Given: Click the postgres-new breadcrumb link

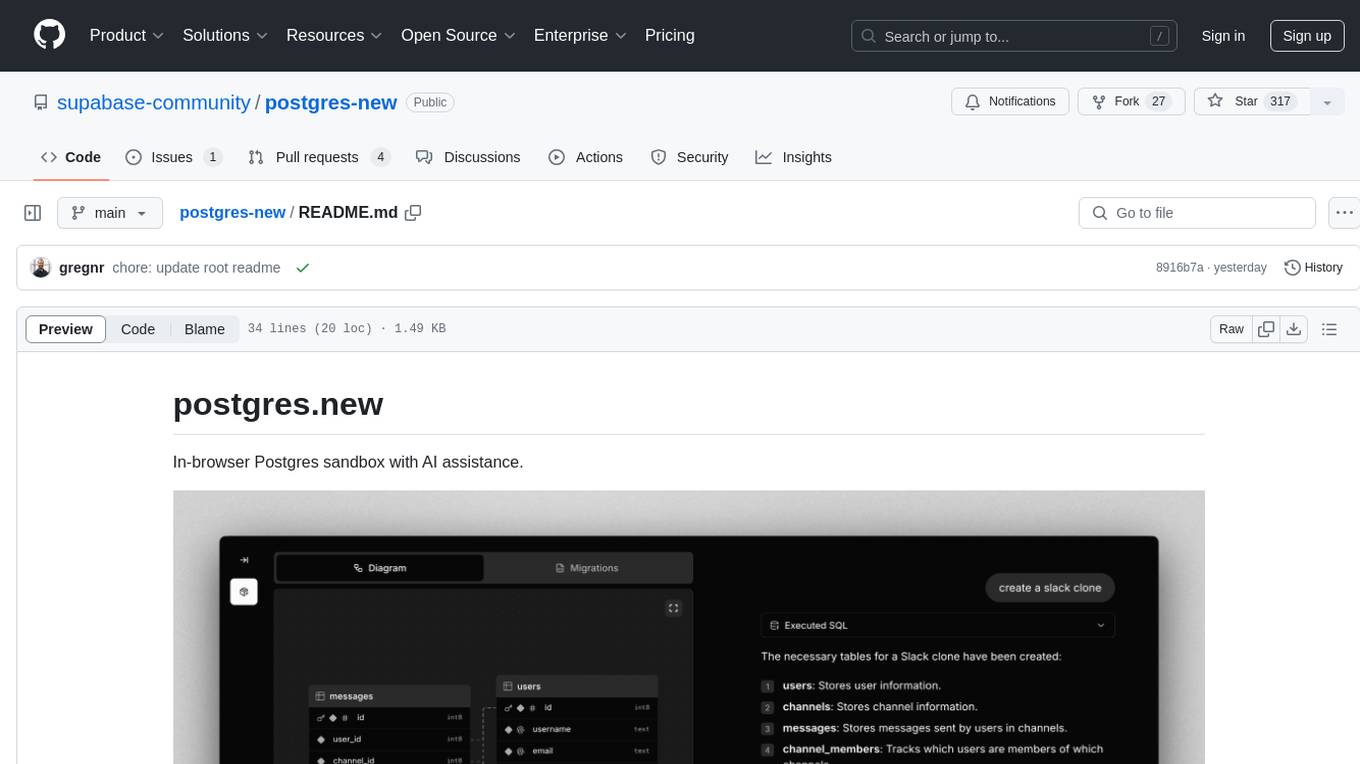Looking at the screenshot, I should 232,213.
